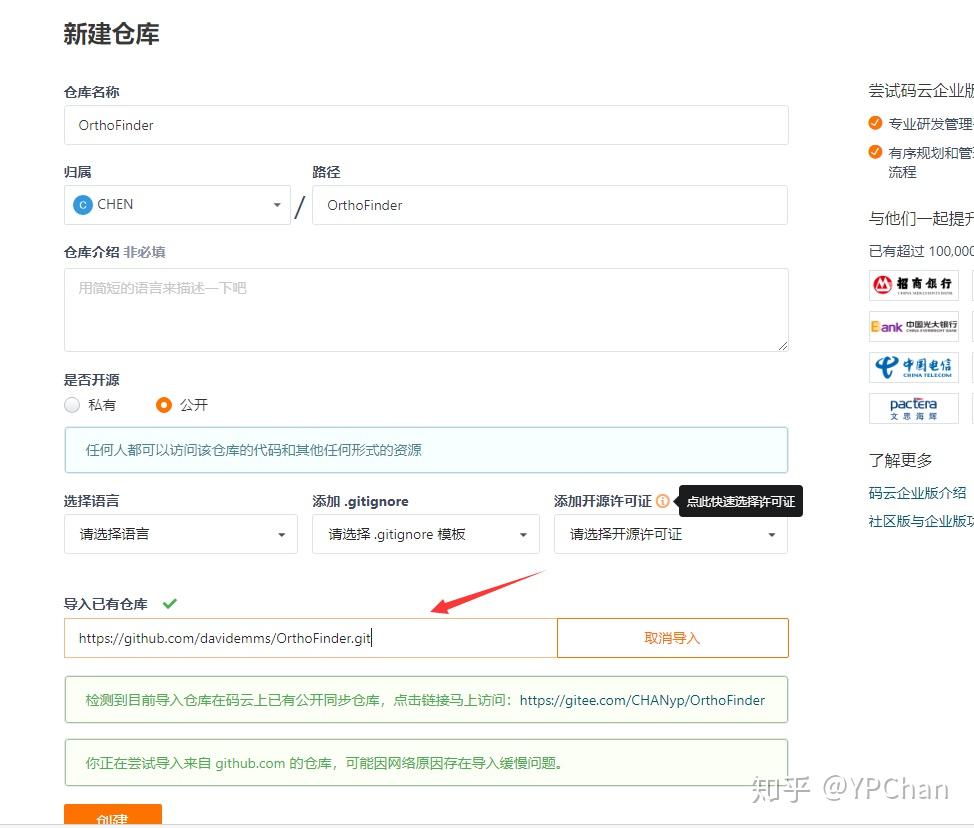974x828 pixels.
Task: Click the 中国光大银行 logo
Action: point(912,326)
